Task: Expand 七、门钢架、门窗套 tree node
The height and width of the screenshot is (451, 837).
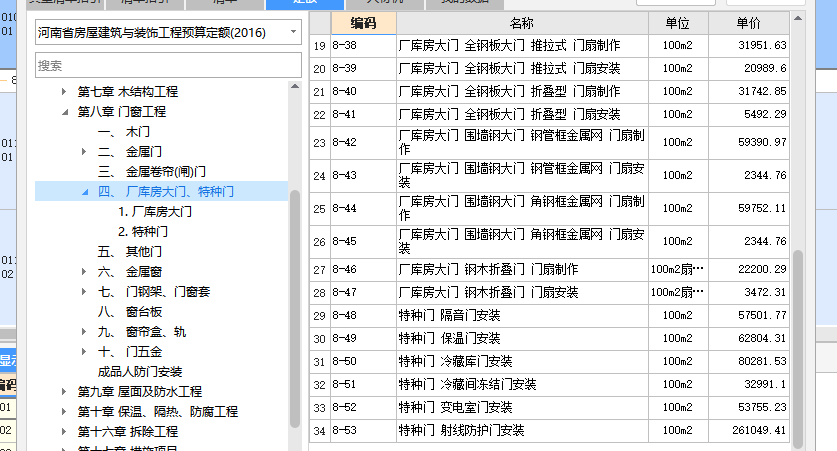Action: pyautogui.click(x=84, y=292)
